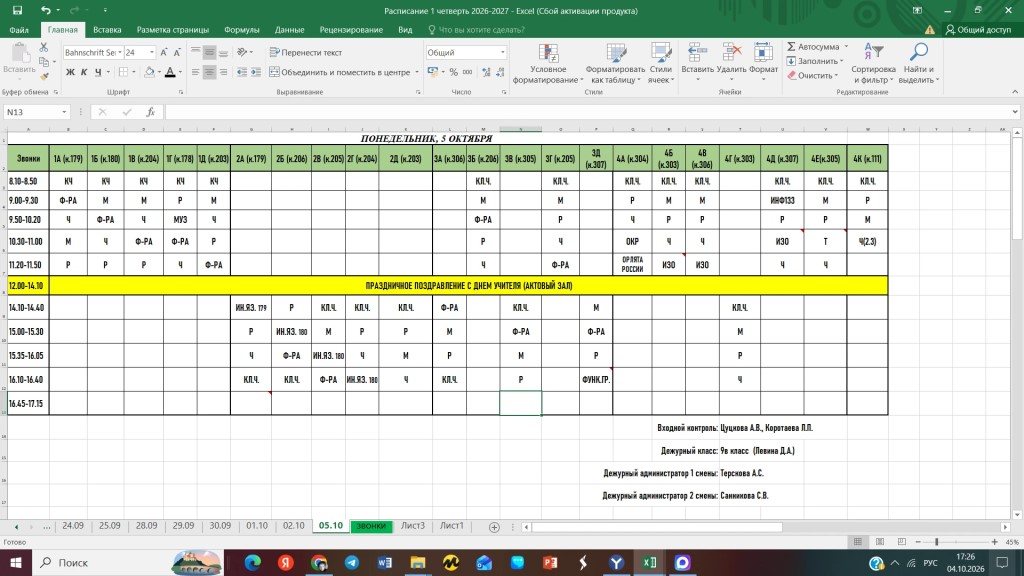Image resolution: width=1024 pixels, height=576 pixels.
Task: Apply percent style to the cell
Action: point(453,72)
